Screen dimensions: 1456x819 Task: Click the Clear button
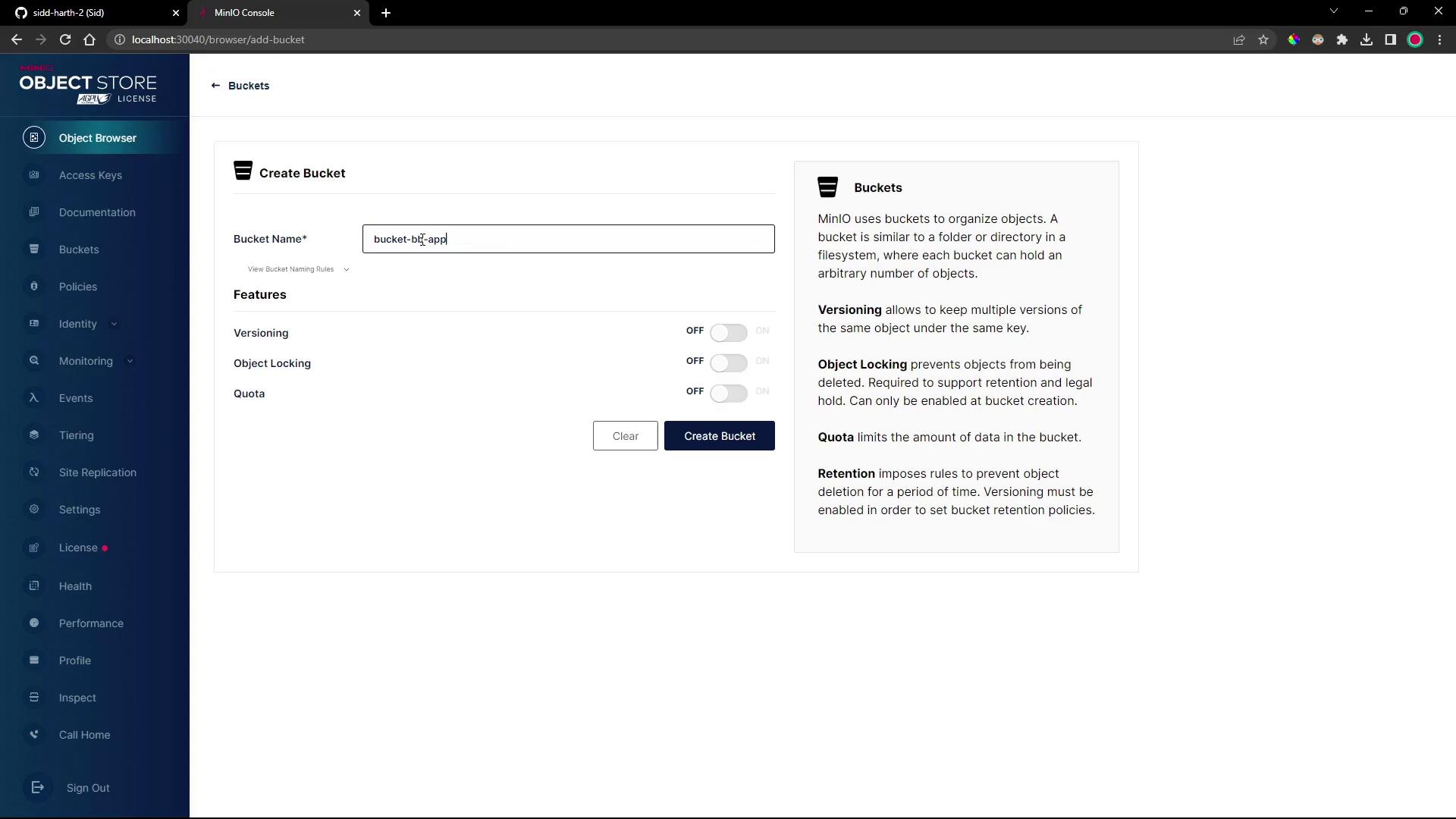[x=625, y=436]
